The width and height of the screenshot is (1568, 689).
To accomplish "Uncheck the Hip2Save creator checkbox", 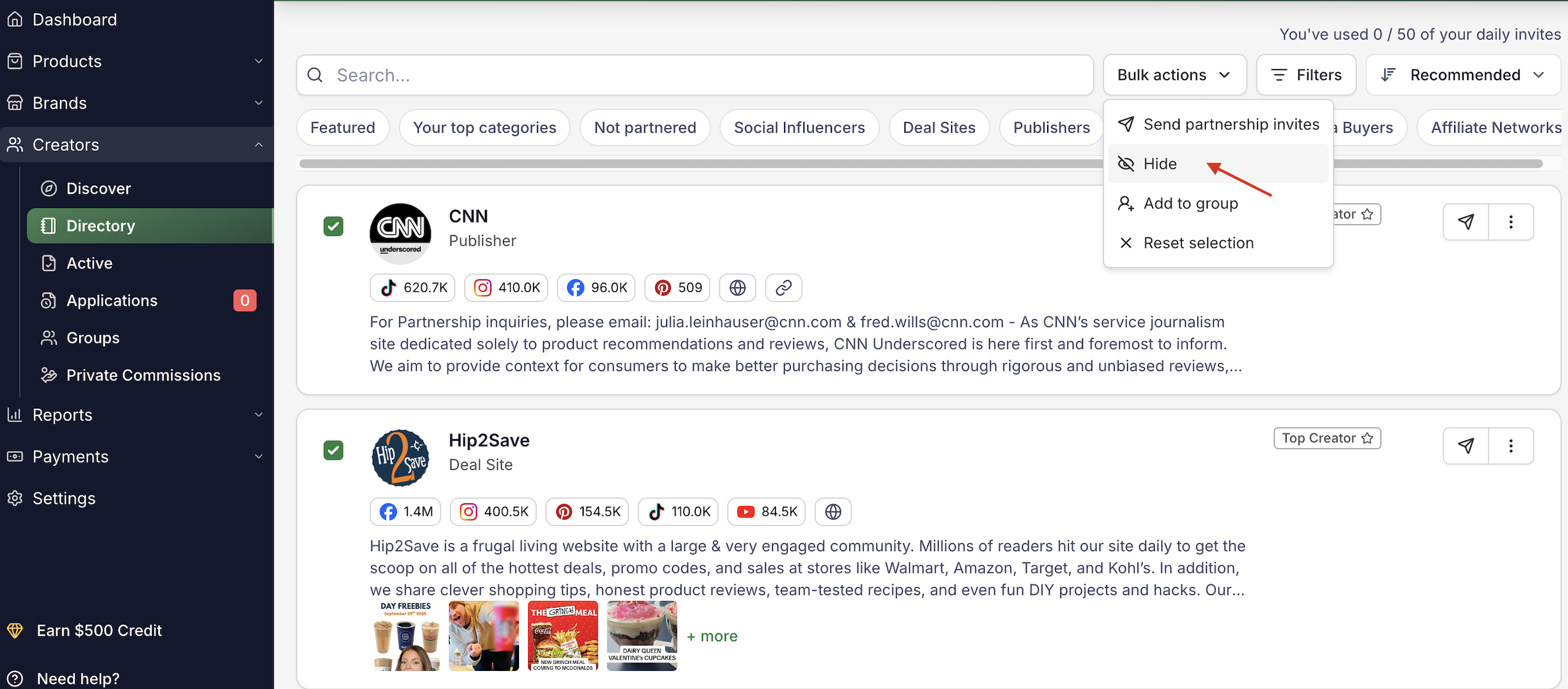I will 333,451.
